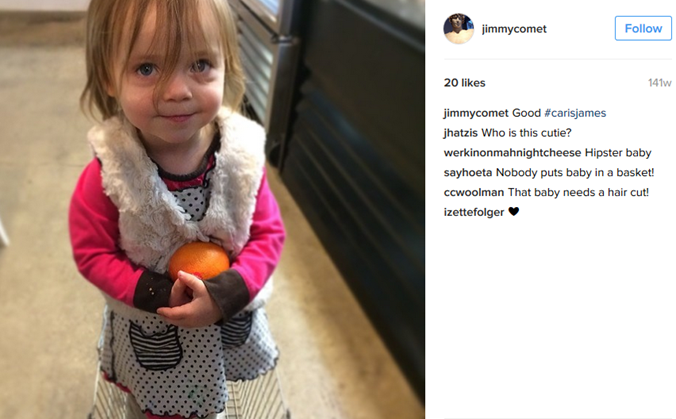The image size is (676, 419).
Task: Click the word Good in caption
Action: (x=526, y=113)
